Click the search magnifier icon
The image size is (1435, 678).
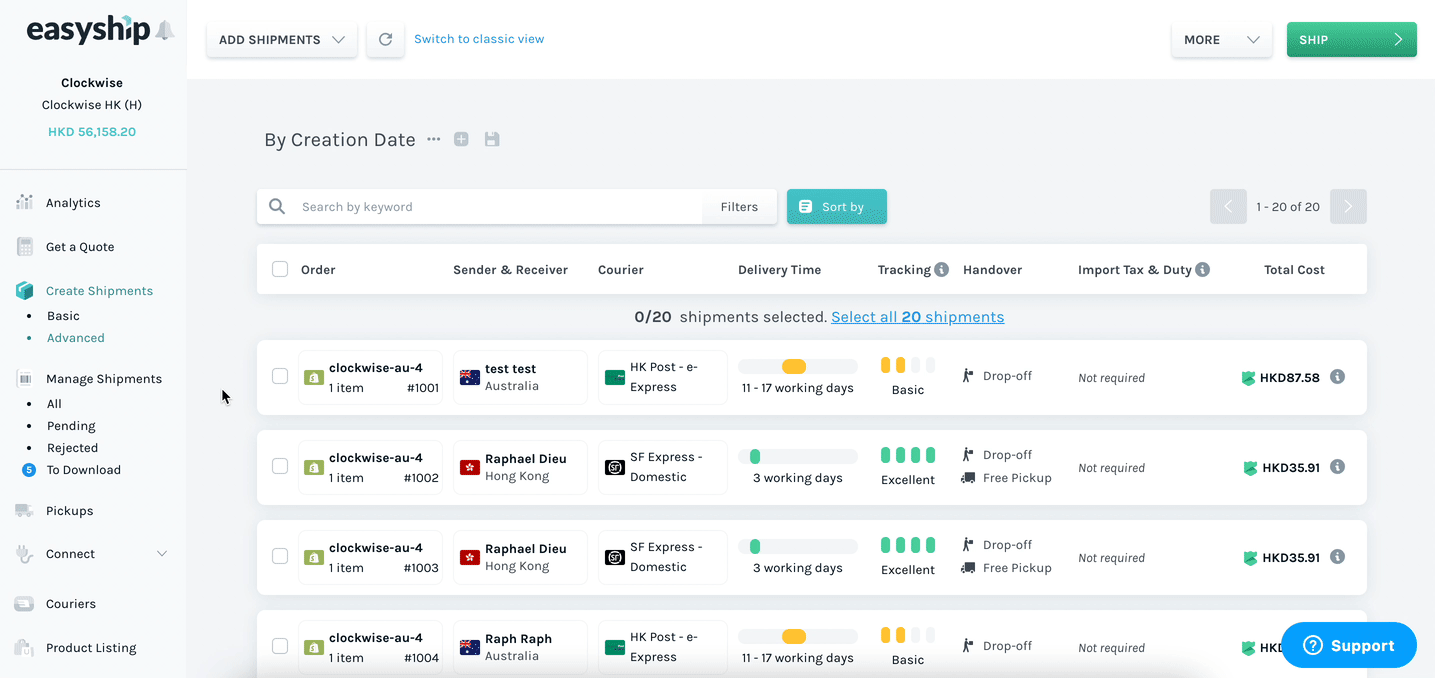277,207
